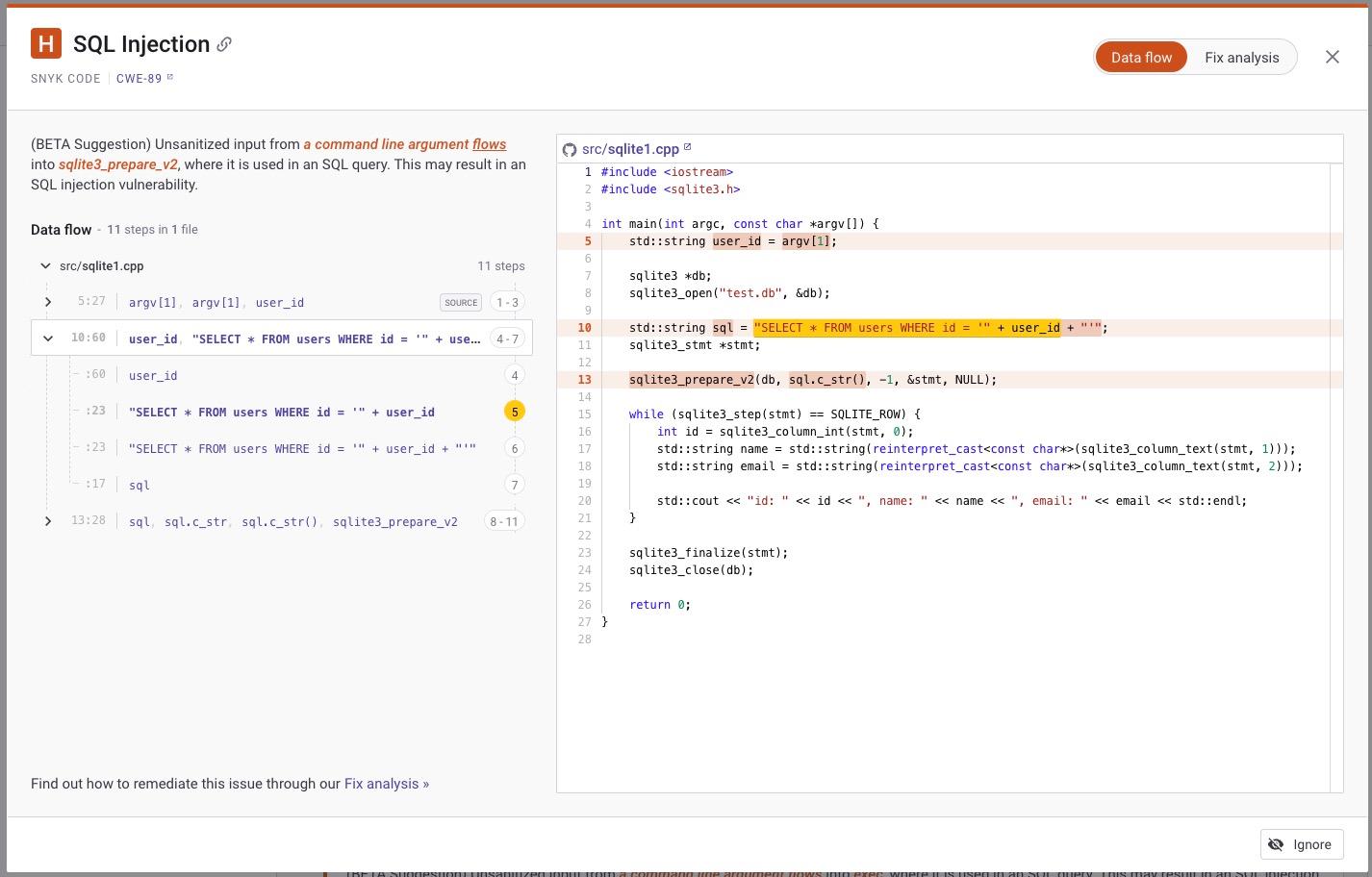Follow the 'a command line argument flows' link
Viewport: 1372px width, 877px height.
405,144
